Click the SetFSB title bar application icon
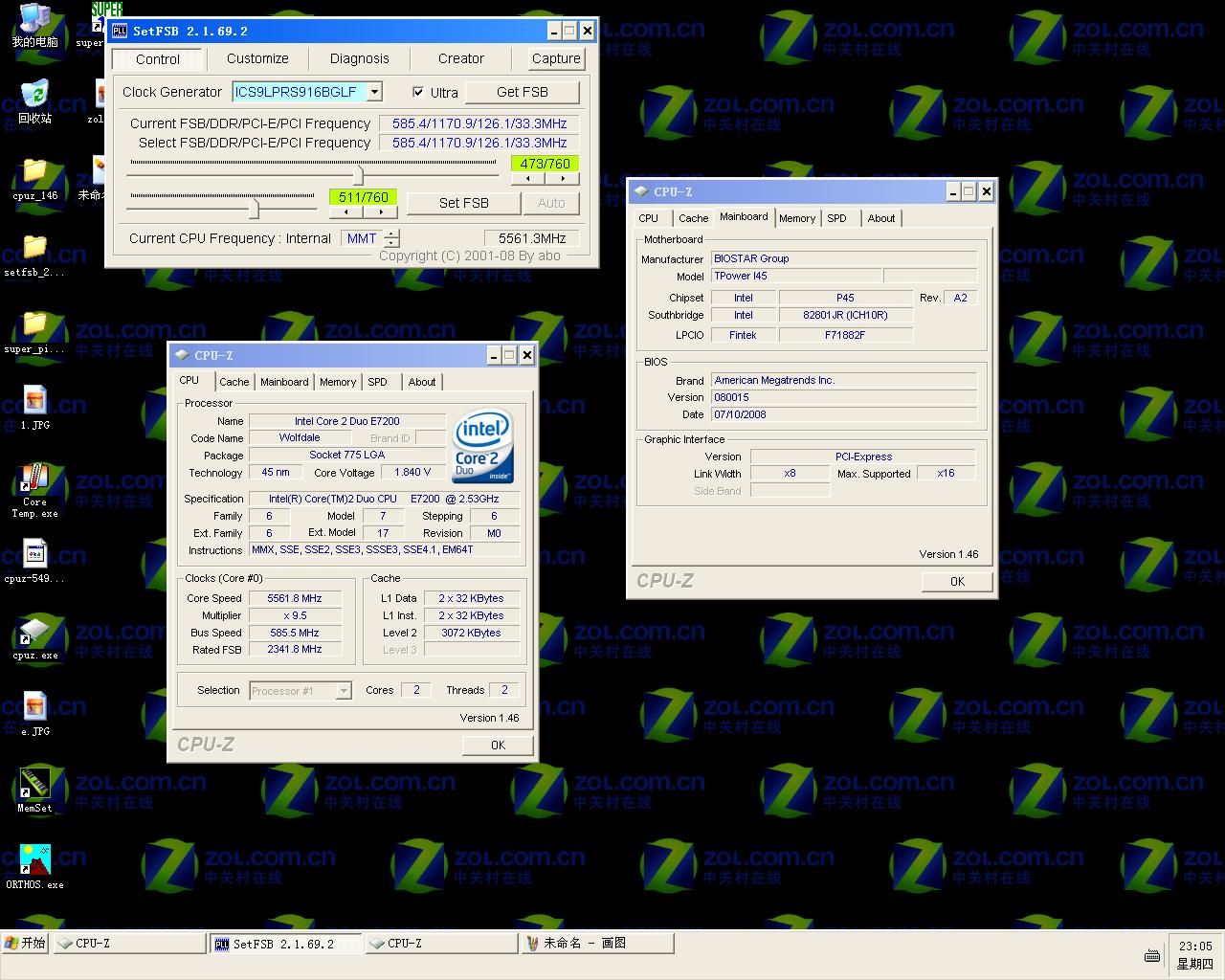 click(x=120, y=31)
